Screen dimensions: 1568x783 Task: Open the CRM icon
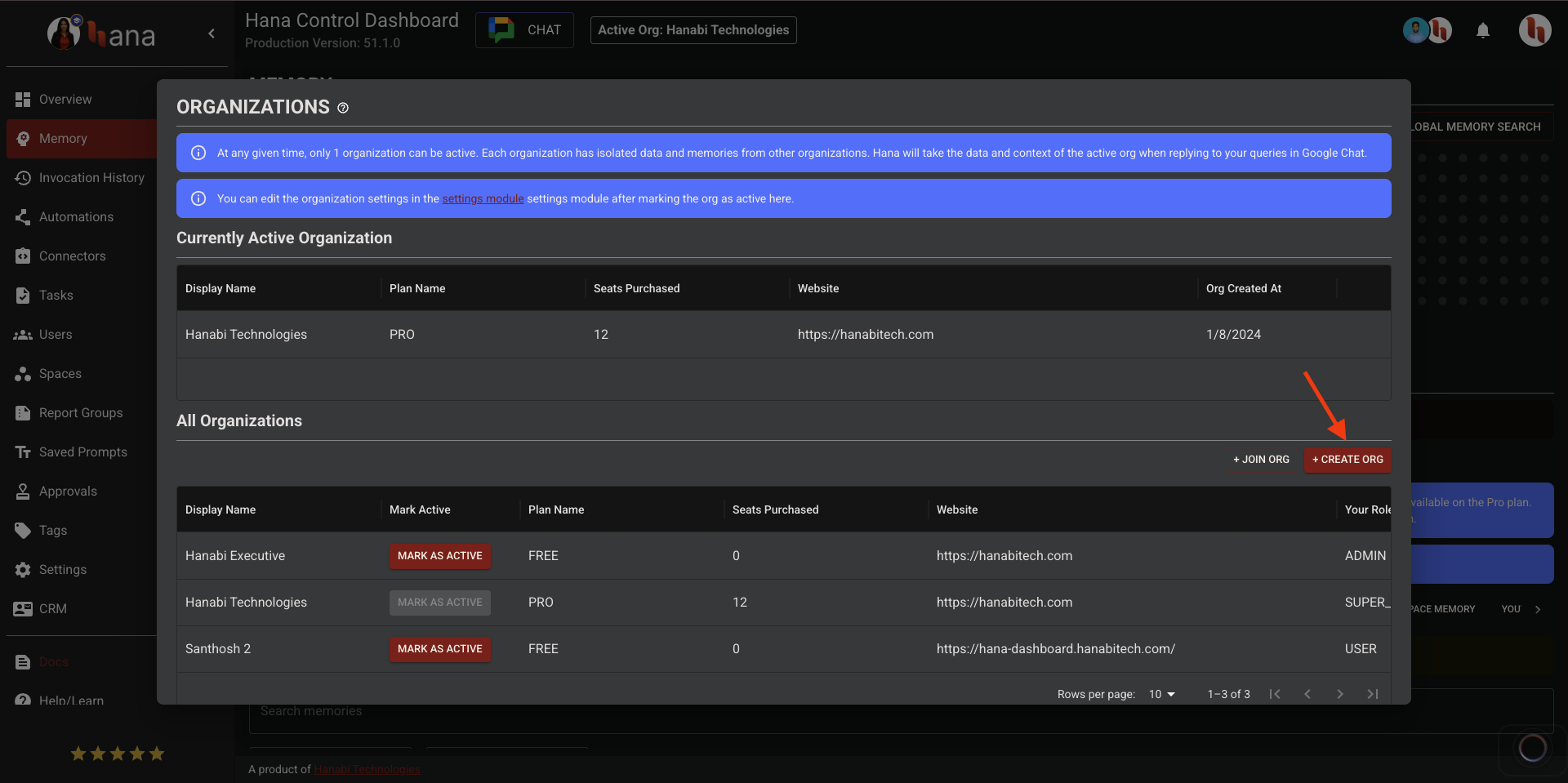tap(23, 609)
